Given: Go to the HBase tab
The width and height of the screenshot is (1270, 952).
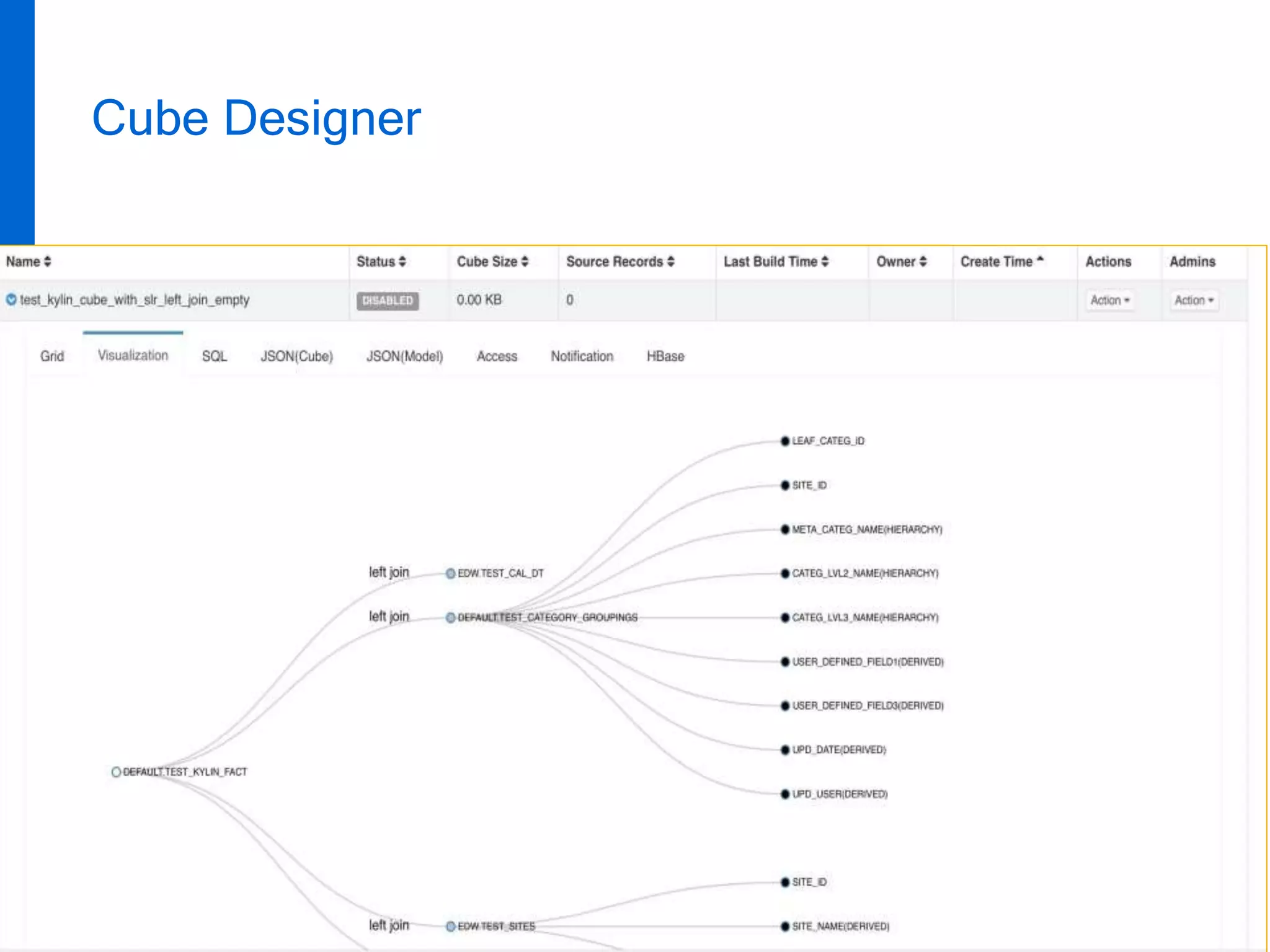Looking at the screenshot, I should click(x=665, y=356).
